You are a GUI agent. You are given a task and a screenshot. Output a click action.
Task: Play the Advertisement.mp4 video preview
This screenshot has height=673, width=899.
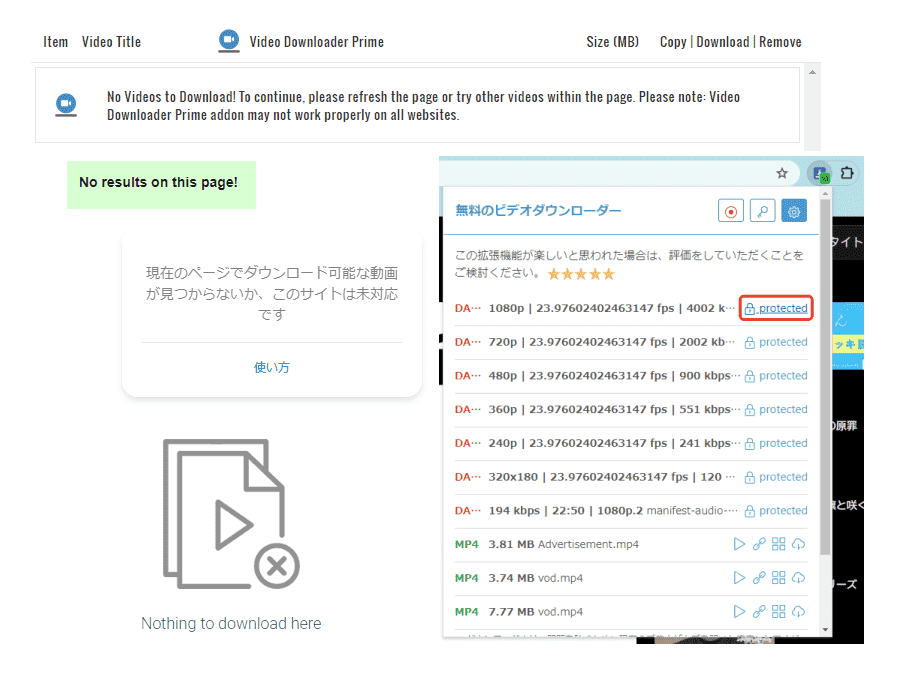point(739,544)
